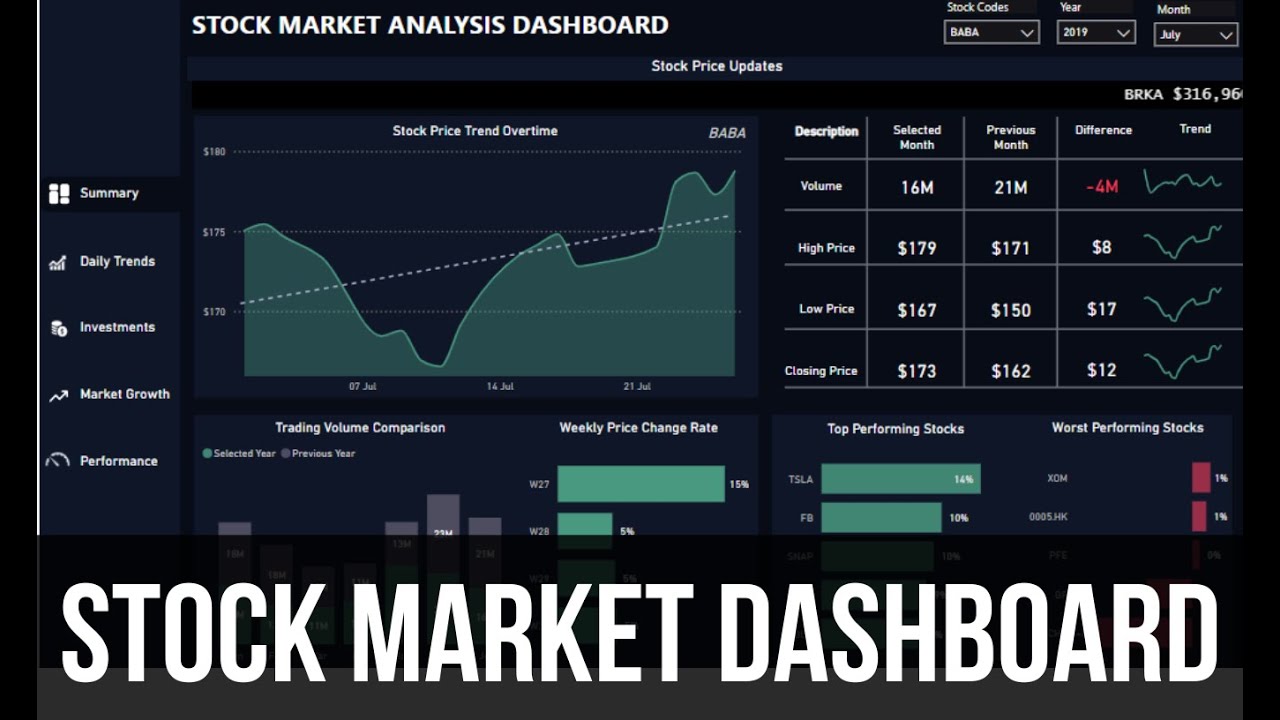This screenshot has width=1280, height=720.
Task: Click the Closing Price value $173
Action: point(917,371)
